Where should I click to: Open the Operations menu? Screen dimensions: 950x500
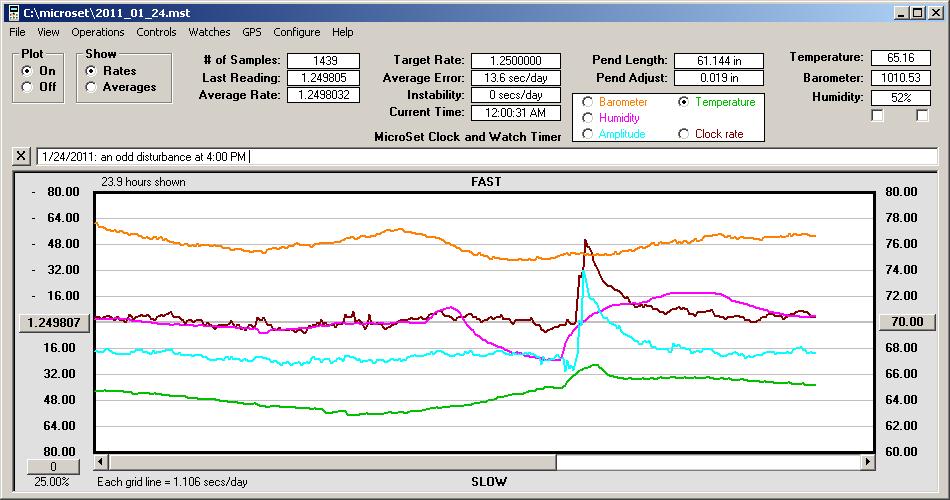98,32
